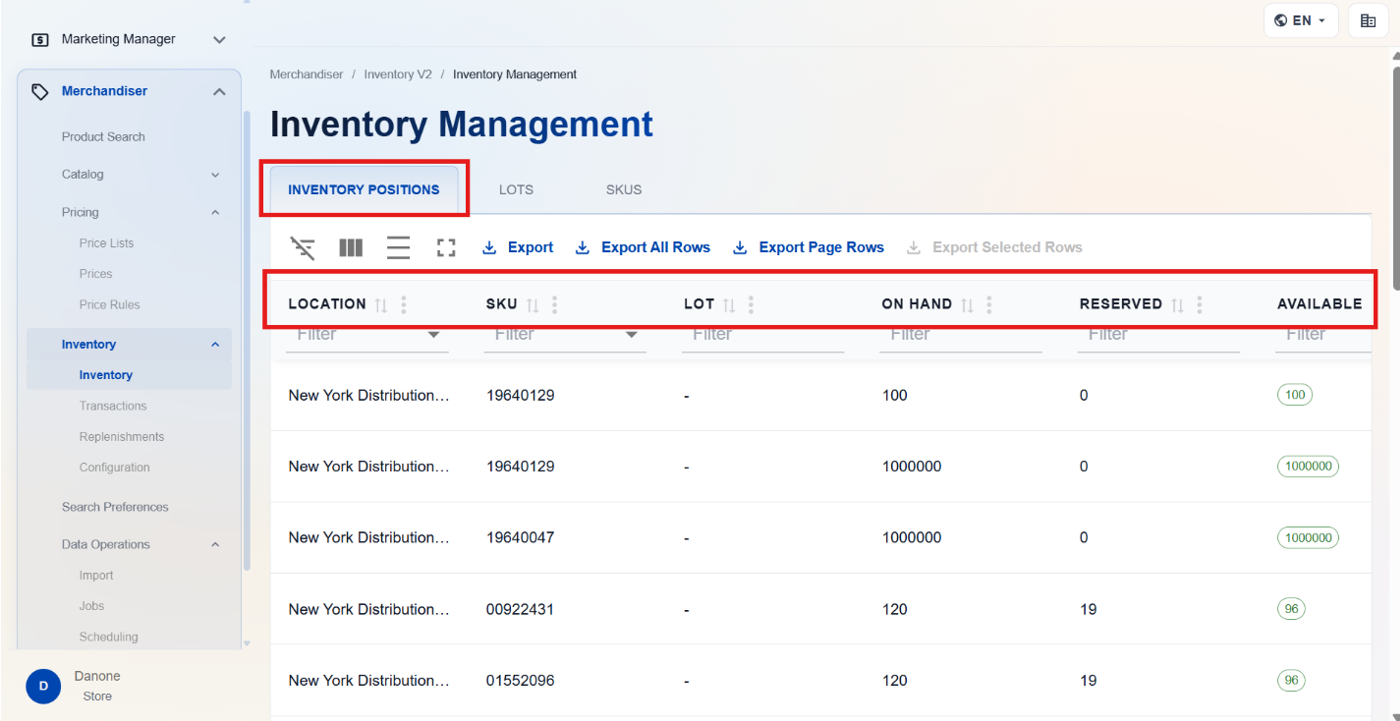Click the RESERVED filter input field

click(x=1159, y=336)
